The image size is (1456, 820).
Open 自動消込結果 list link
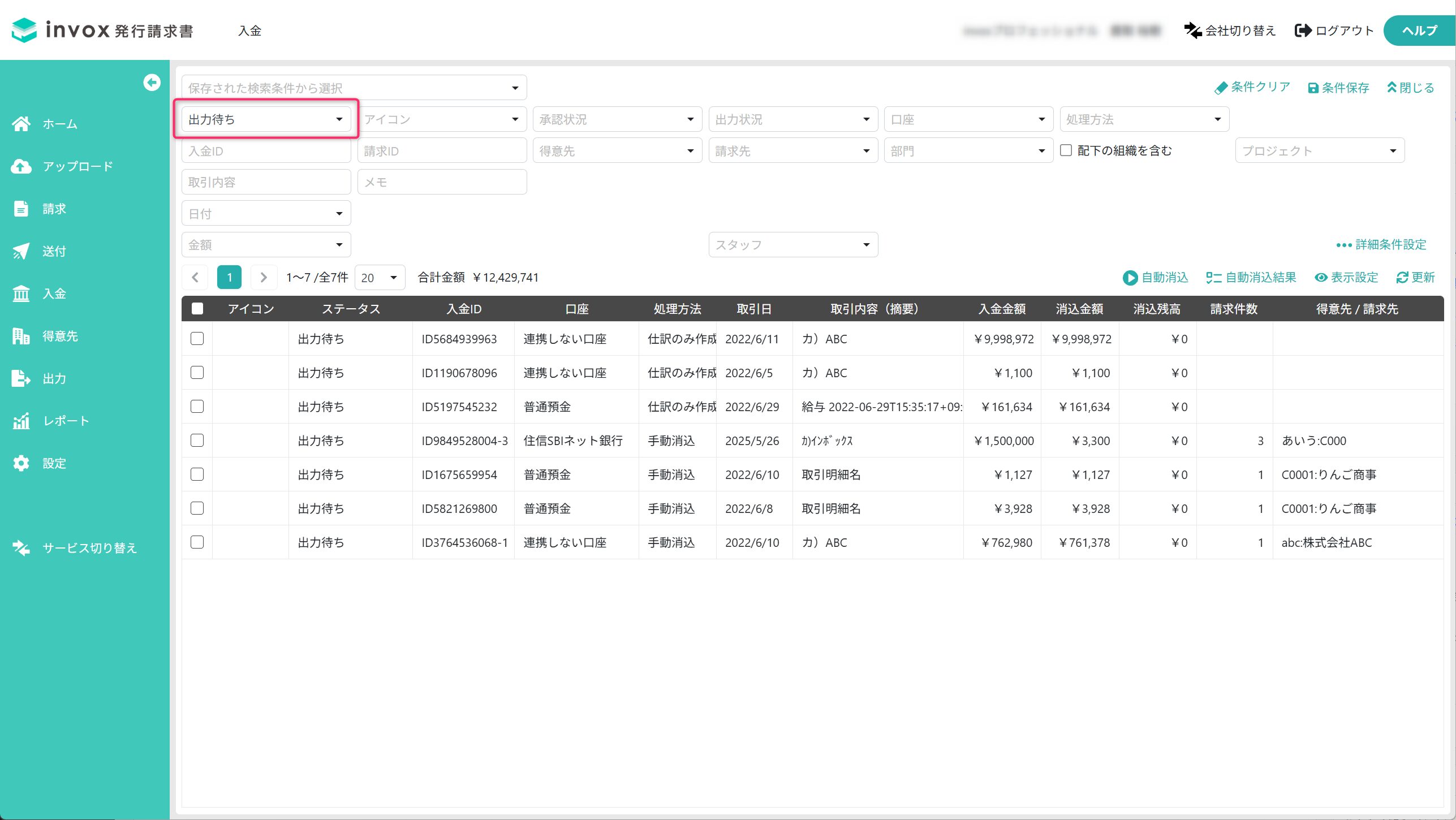point(1251,278)
